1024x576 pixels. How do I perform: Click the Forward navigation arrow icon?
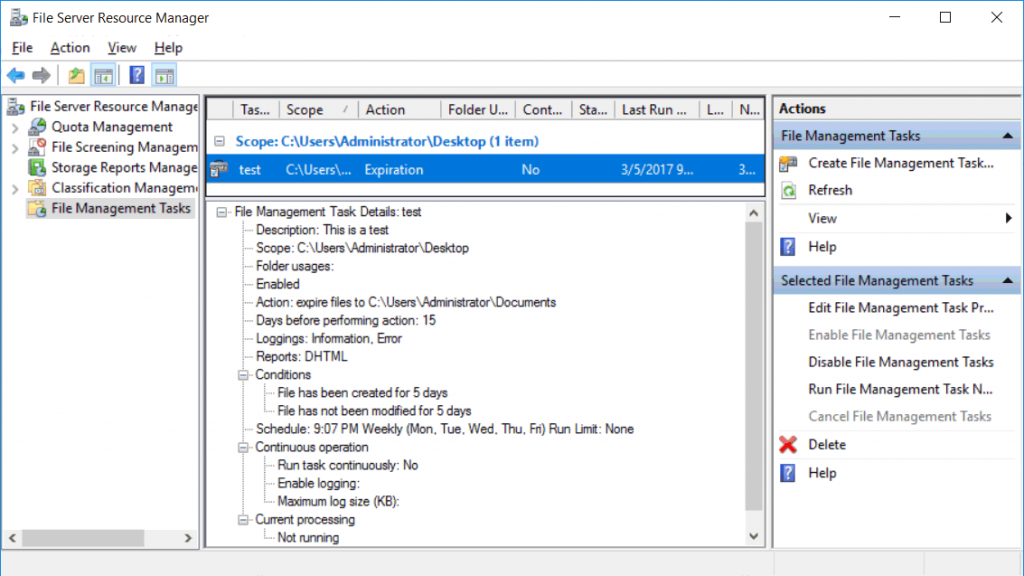[41, 74]
